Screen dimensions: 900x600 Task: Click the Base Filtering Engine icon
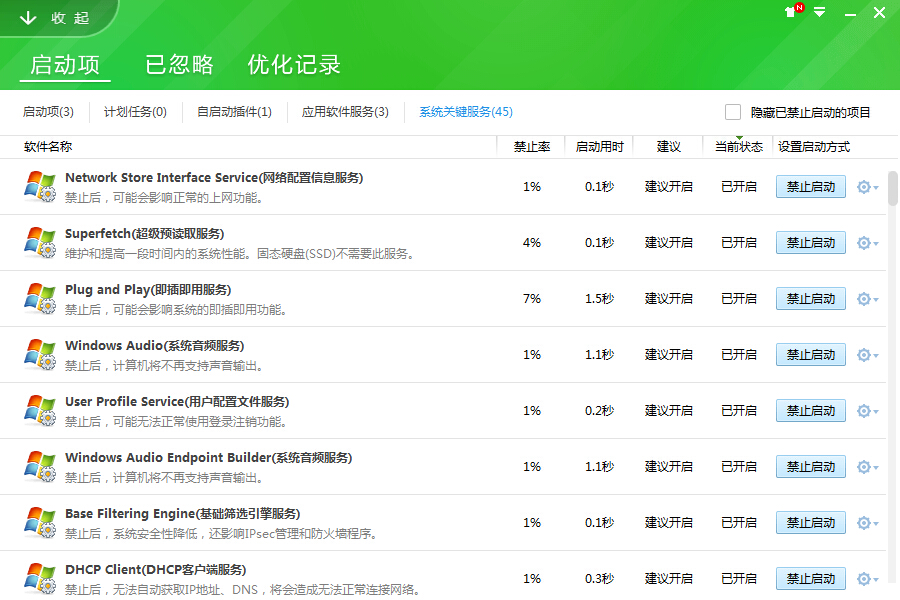pos(40,522)
